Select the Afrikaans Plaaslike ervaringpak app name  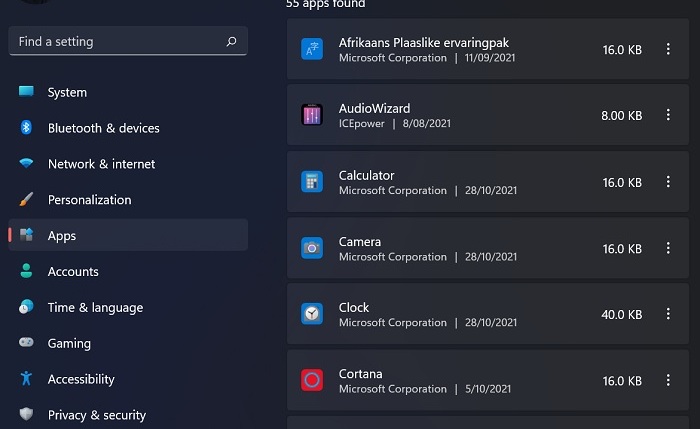pos(424,42)
